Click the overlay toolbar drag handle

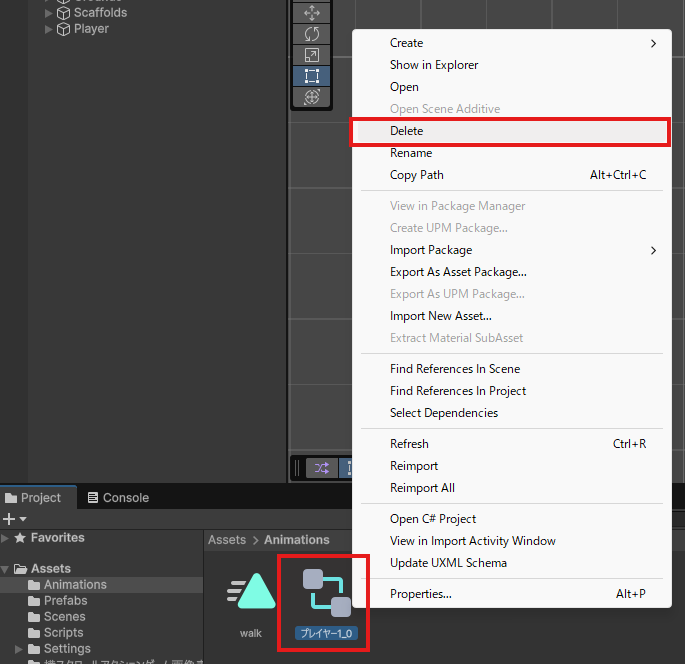click(x=298, y=468)
